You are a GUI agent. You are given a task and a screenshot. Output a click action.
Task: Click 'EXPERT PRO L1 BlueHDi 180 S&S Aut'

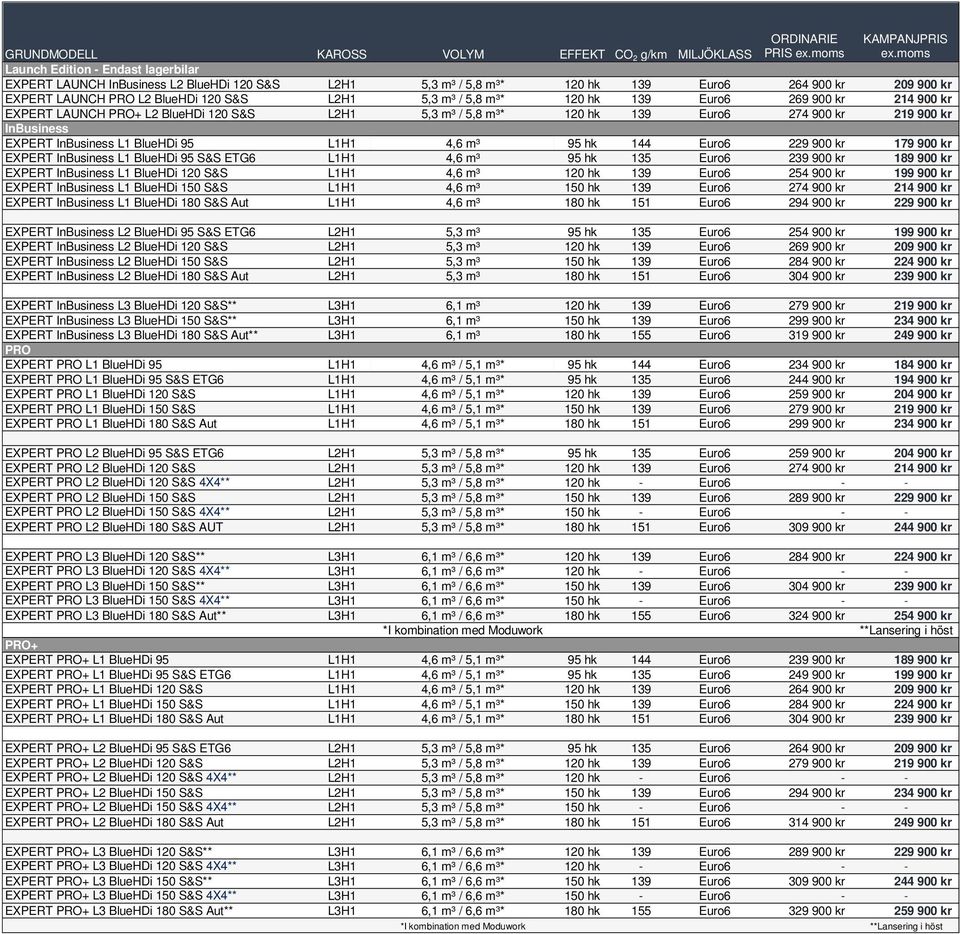click(111, 424)
